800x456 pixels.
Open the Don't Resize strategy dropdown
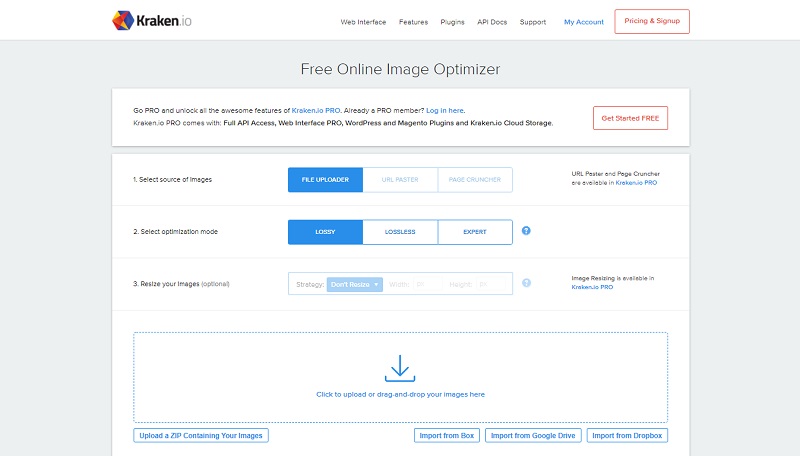355,284
